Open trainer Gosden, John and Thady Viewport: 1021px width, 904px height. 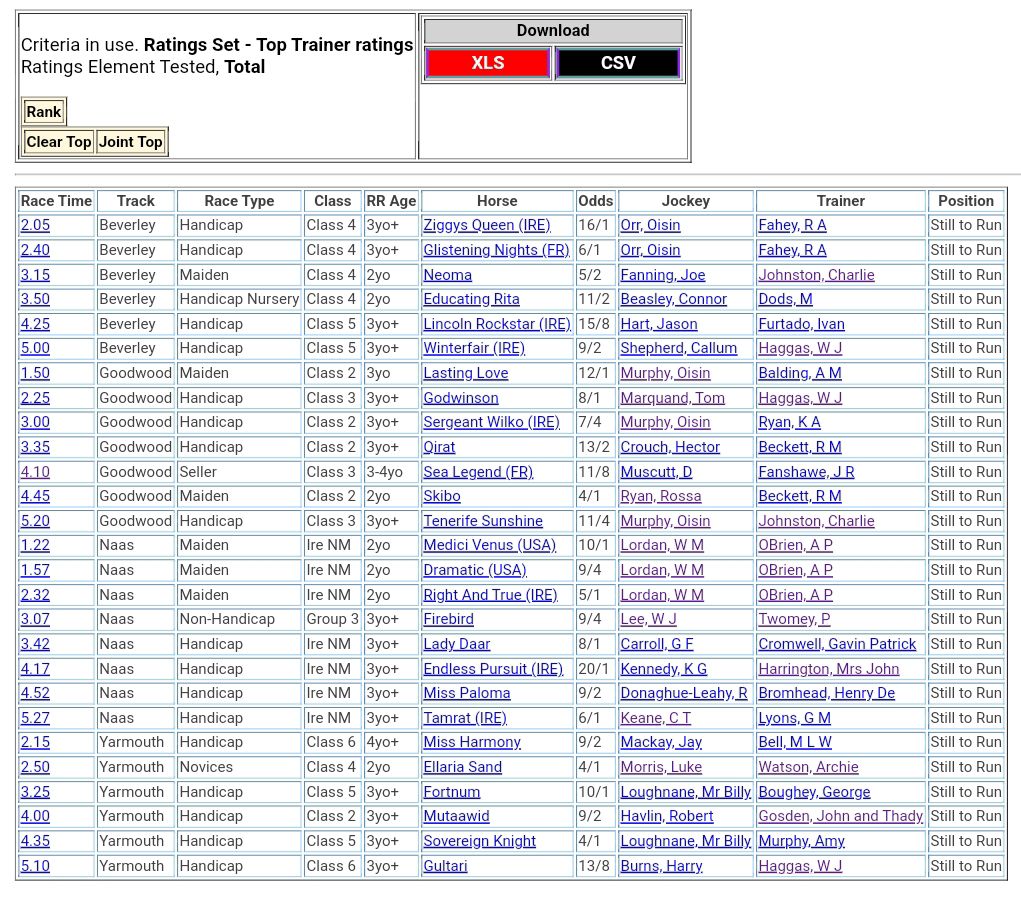[x=840, y=816]
